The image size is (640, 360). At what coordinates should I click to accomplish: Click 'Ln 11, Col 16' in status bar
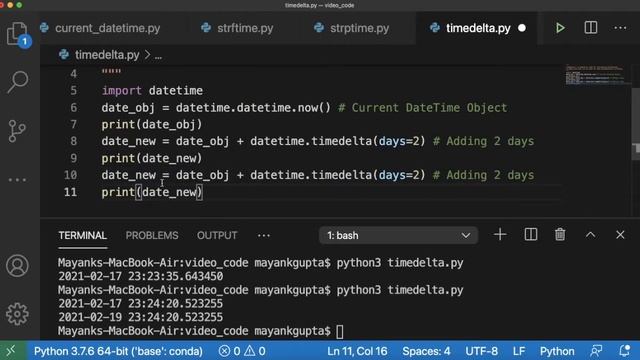(357, 351)
